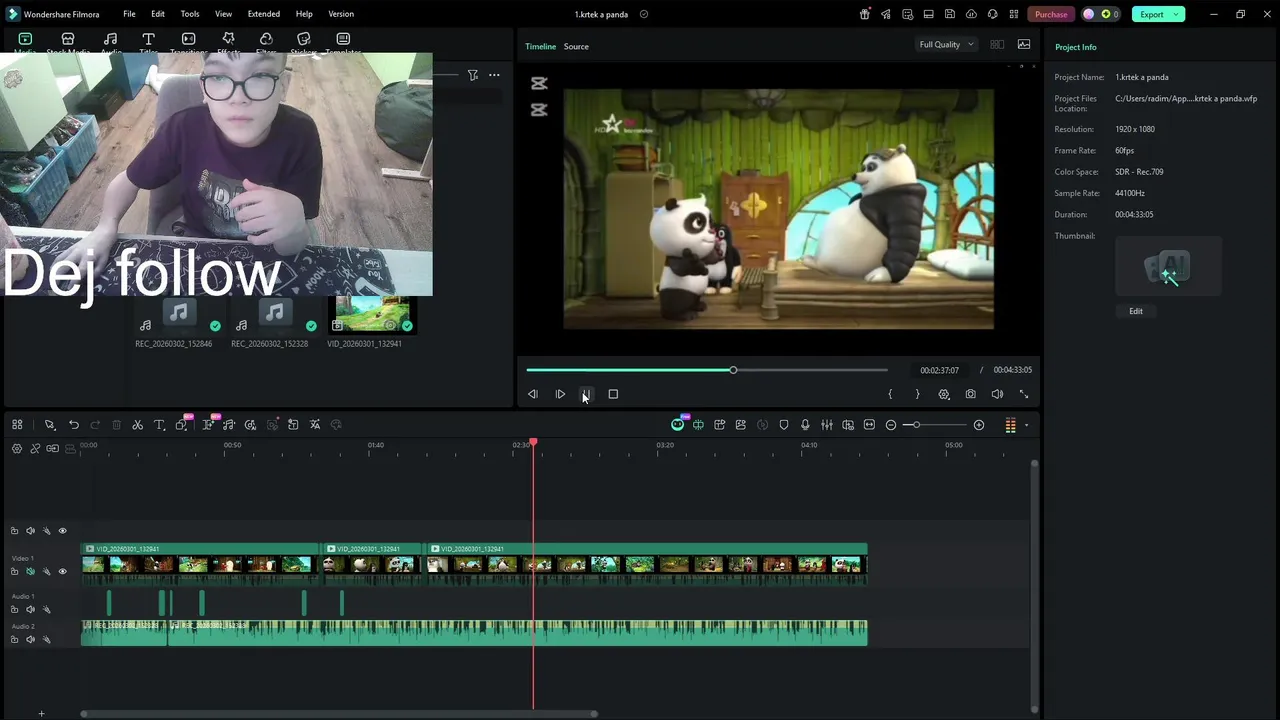Expand the audio meter dropdown arrow

(1026, 425)
